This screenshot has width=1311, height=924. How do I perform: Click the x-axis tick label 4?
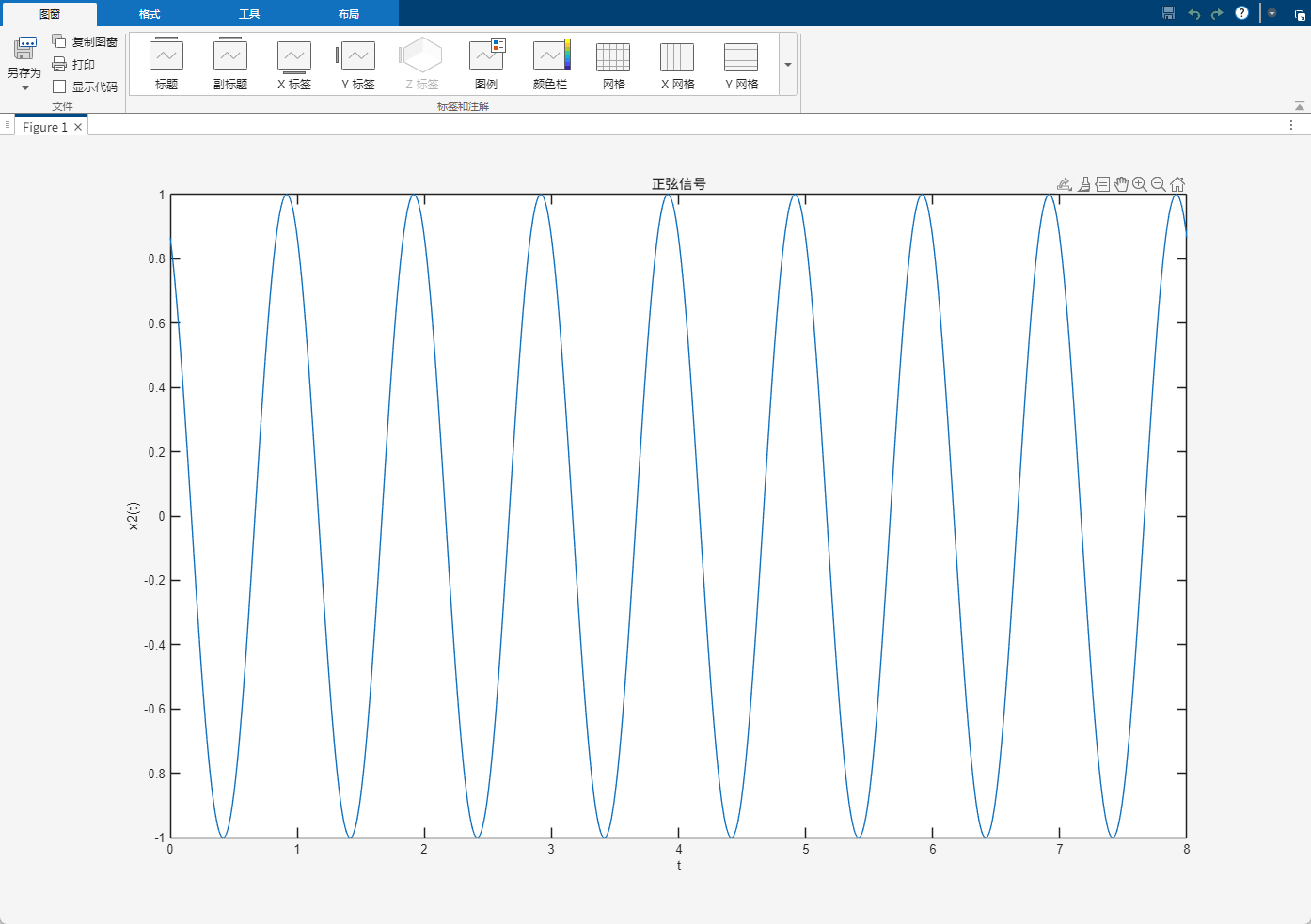(679, 849)
